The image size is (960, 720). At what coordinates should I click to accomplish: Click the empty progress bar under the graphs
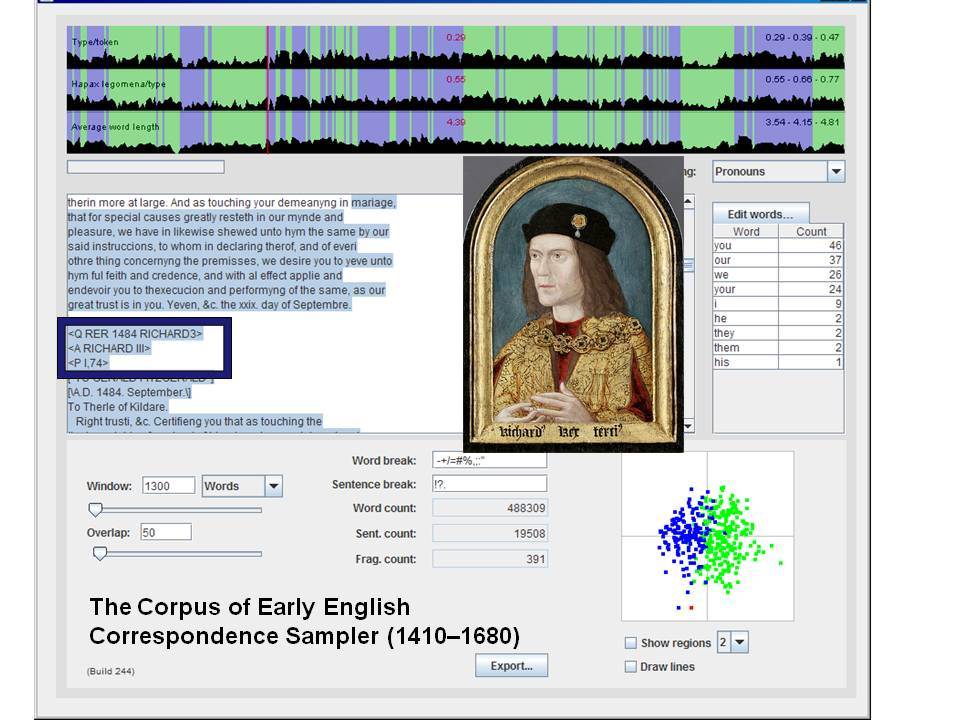coord(146,167)
